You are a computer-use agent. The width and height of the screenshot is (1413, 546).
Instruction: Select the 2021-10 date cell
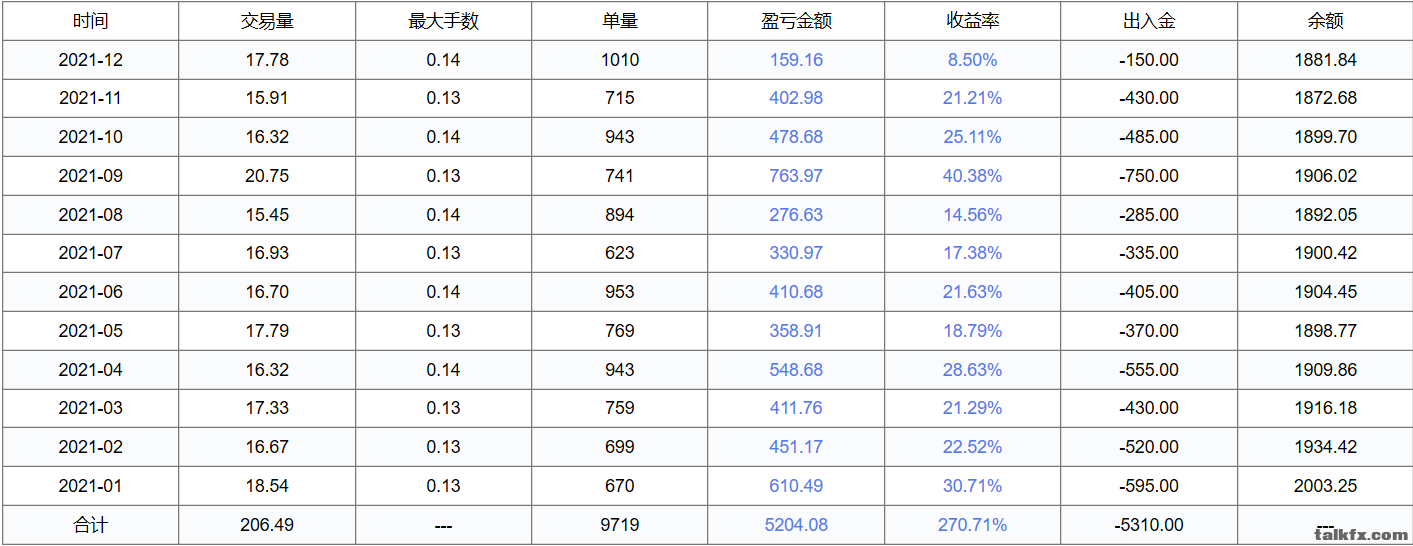91,137
